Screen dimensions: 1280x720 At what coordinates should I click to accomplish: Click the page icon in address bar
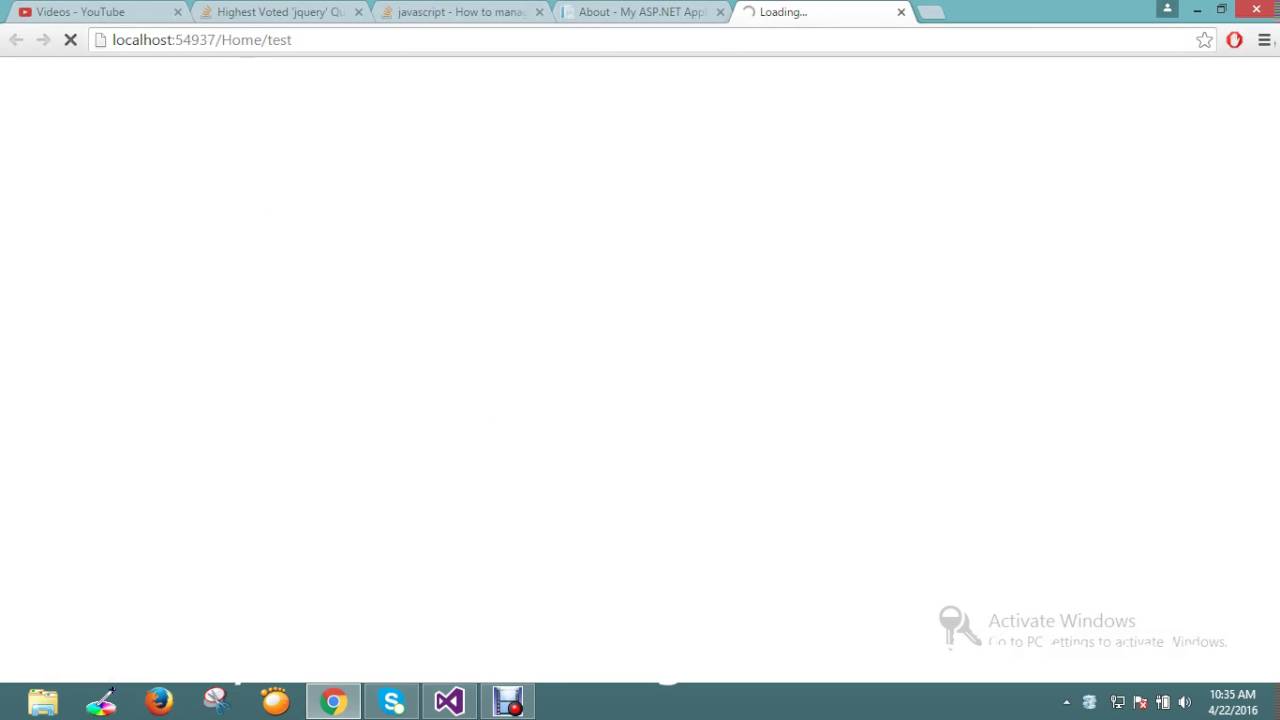[100, 40]
